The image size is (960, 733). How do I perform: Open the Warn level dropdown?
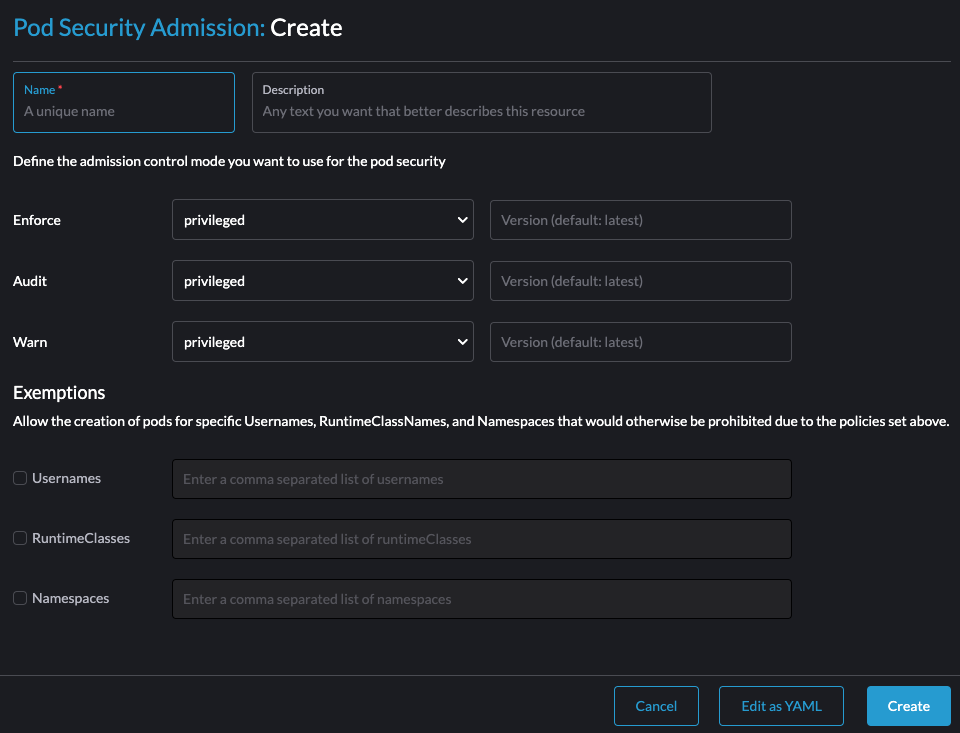tap(323, 342)
